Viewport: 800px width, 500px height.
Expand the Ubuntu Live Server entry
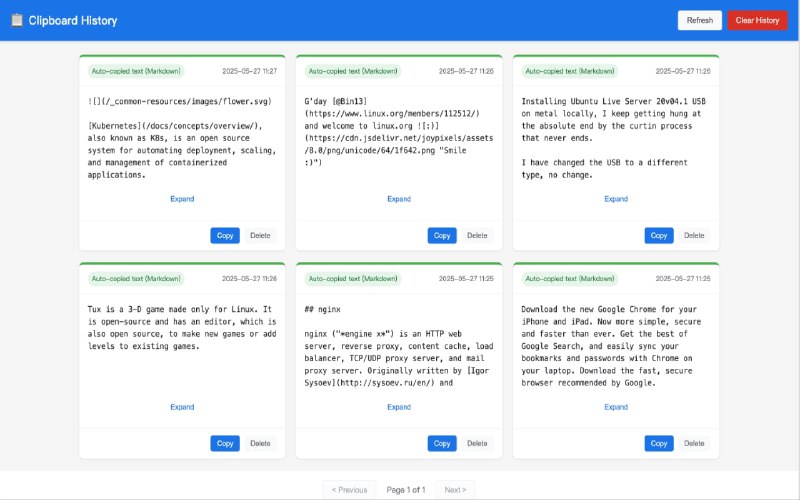[616, 199]
